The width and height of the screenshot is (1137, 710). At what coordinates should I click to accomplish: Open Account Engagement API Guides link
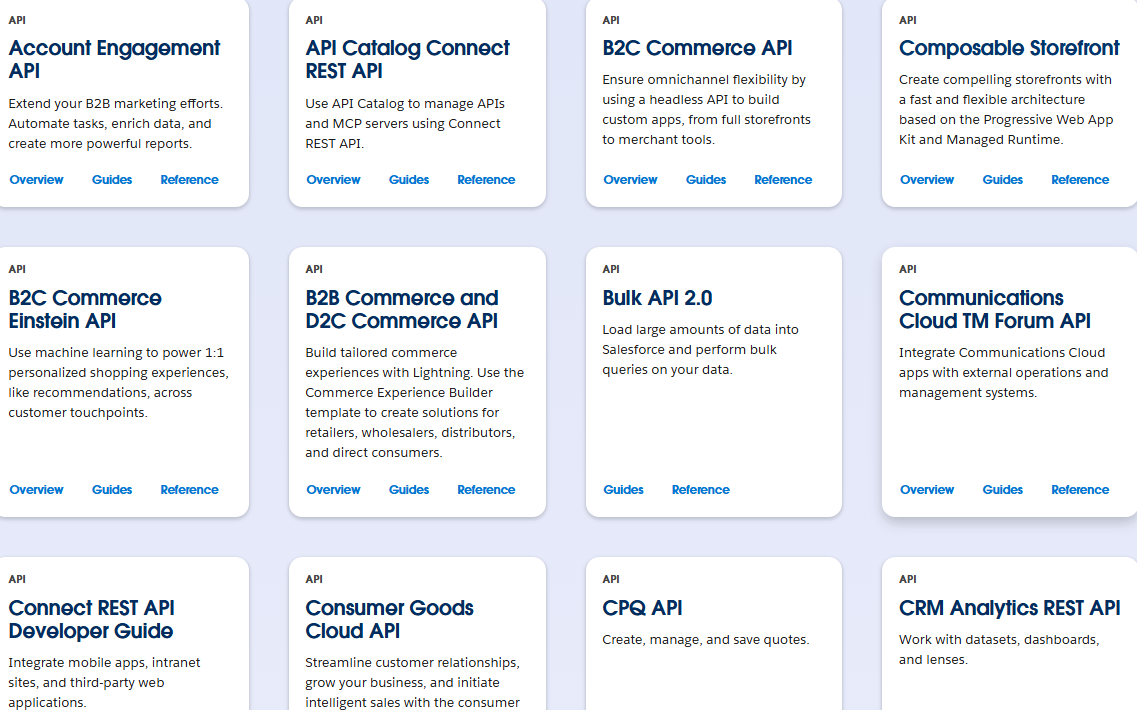tap(112, 180)
